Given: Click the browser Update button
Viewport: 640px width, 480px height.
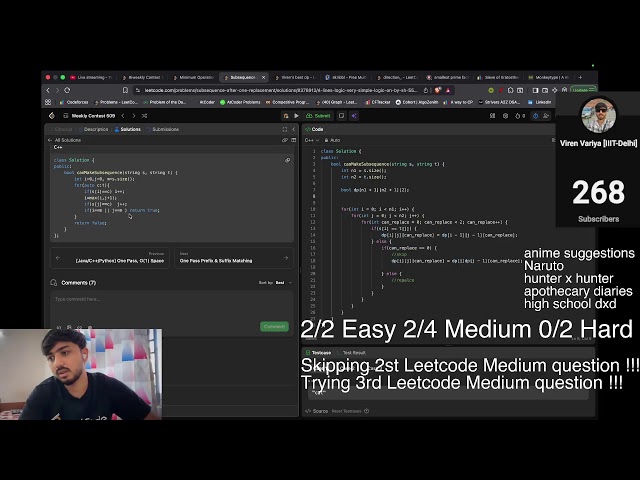Looking at the screenshot, I should tap(583, 90).
